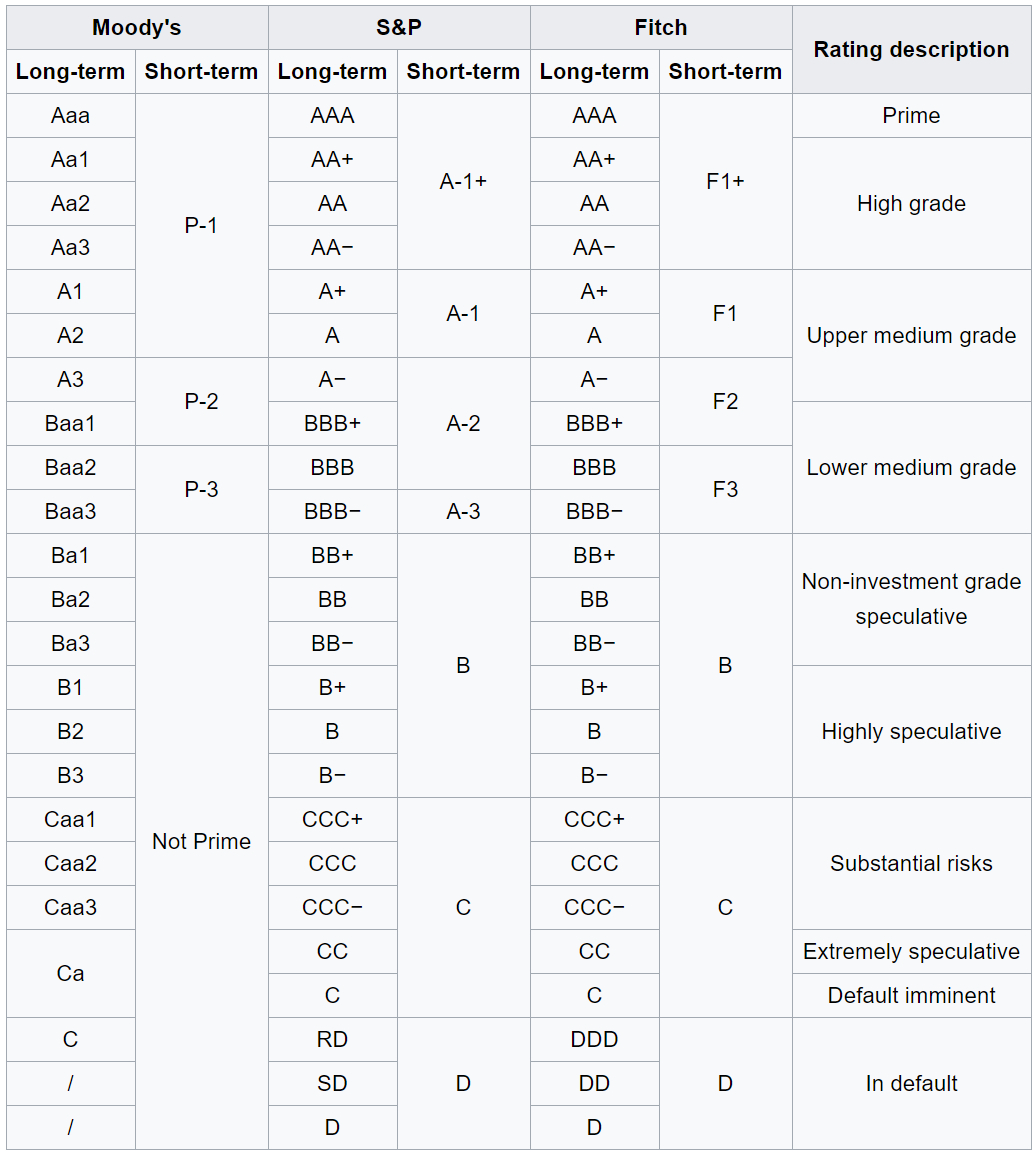Image resolution: width=1035 pixels, height=1154 pixels.
Task: Select the Default imminent description cell
Action: (x=911, y=996)
